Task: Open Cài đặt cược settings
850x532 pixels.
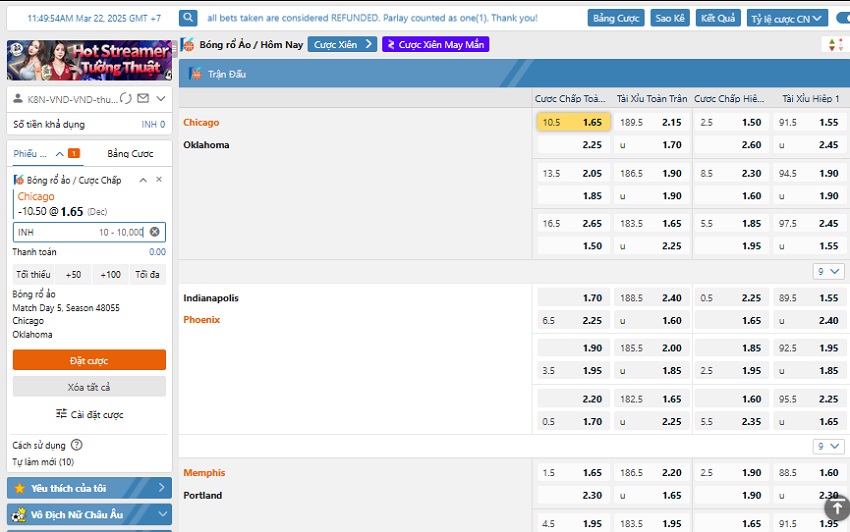Action: point(89,414)
